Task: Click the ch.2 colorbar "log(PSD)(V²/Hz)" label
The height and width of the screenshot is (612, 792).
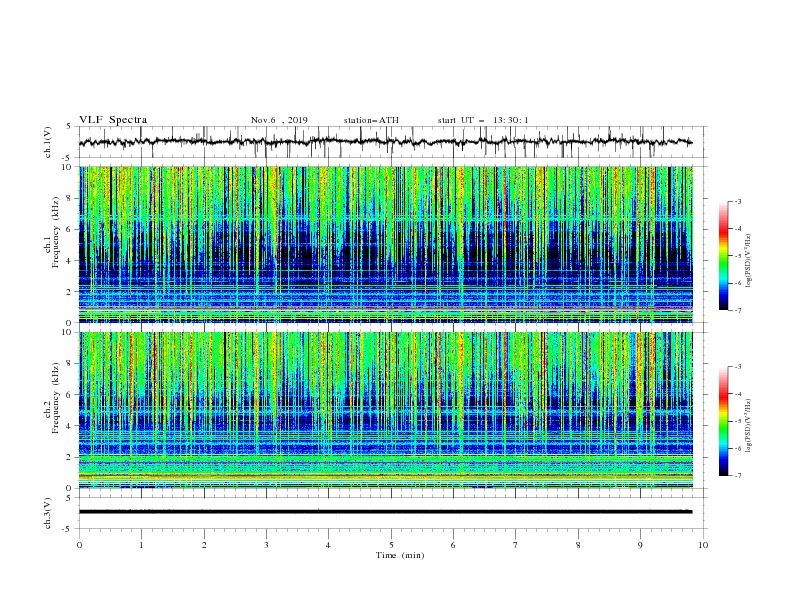Action: pyautogui.click(x=749, y=426)
